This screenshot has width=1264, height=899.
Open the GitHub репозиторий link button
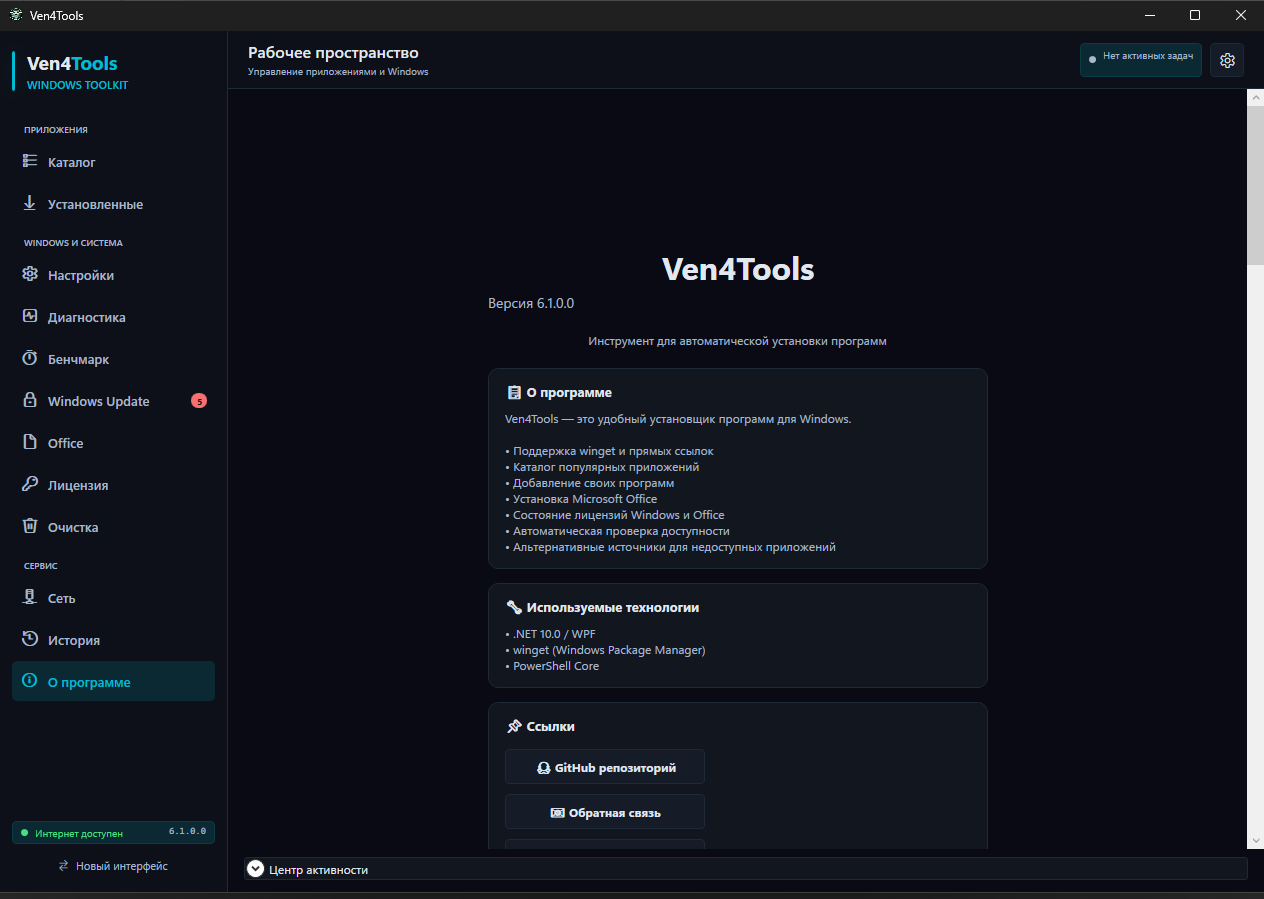(605, 767)
